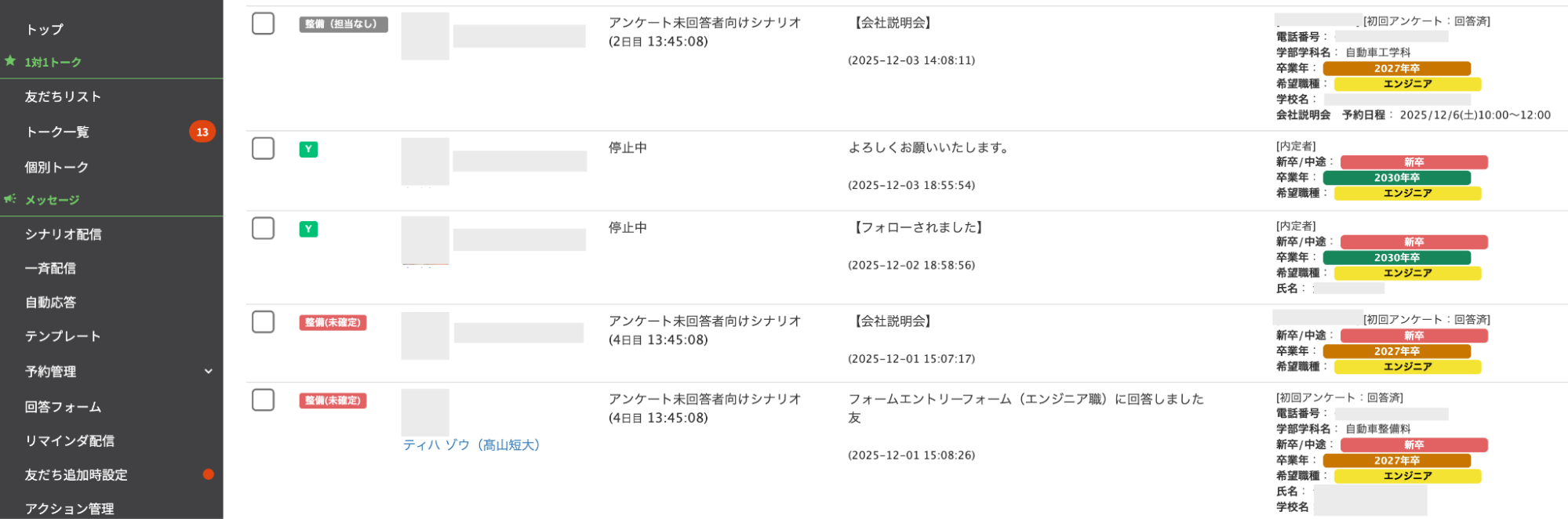1568x519 pixels.
Task: Open トーク一覧 from the sidebar
Action: coord(56,132)
